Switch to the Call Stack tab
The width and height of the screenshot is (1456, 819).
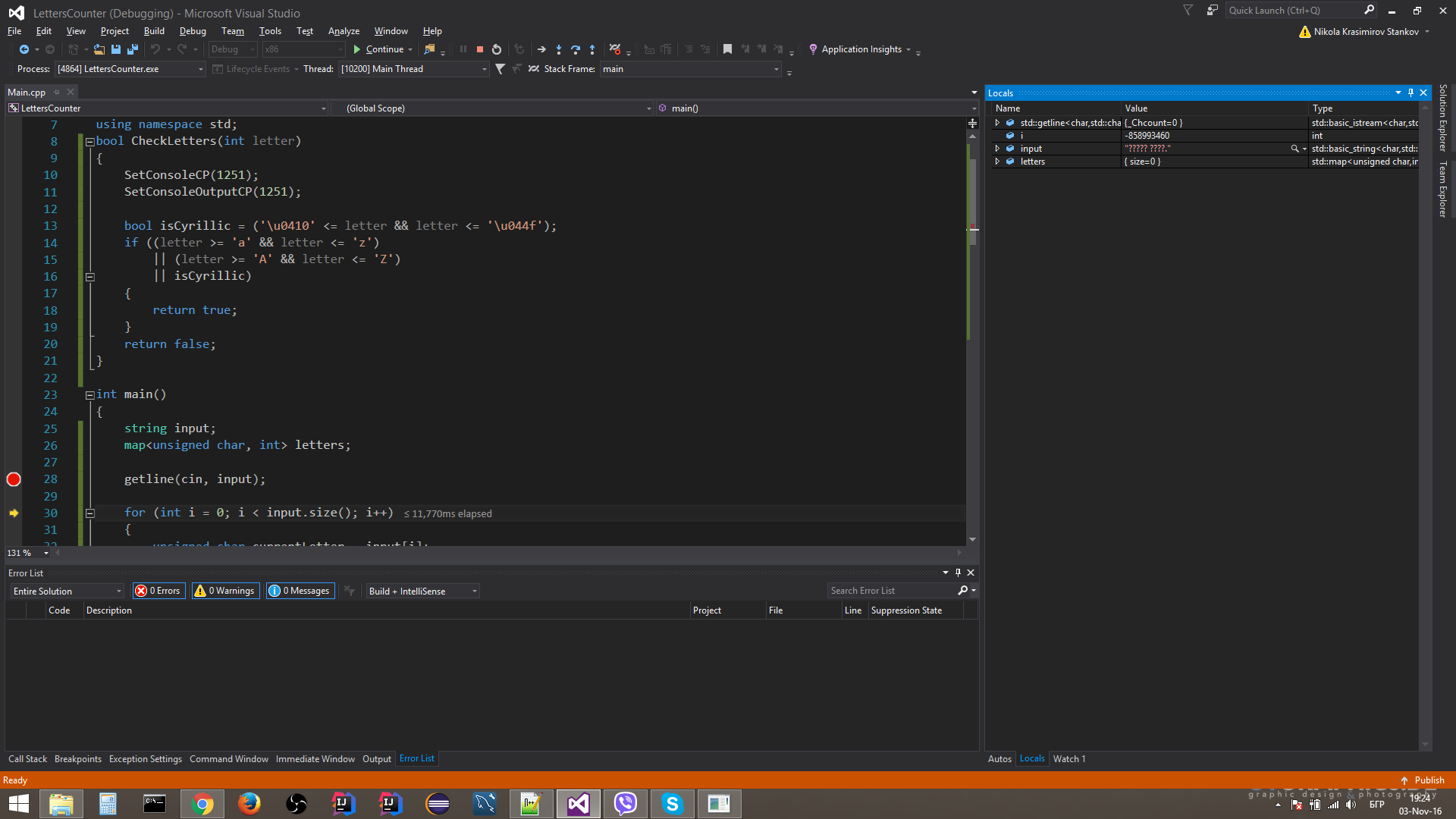tap(27, 759)
